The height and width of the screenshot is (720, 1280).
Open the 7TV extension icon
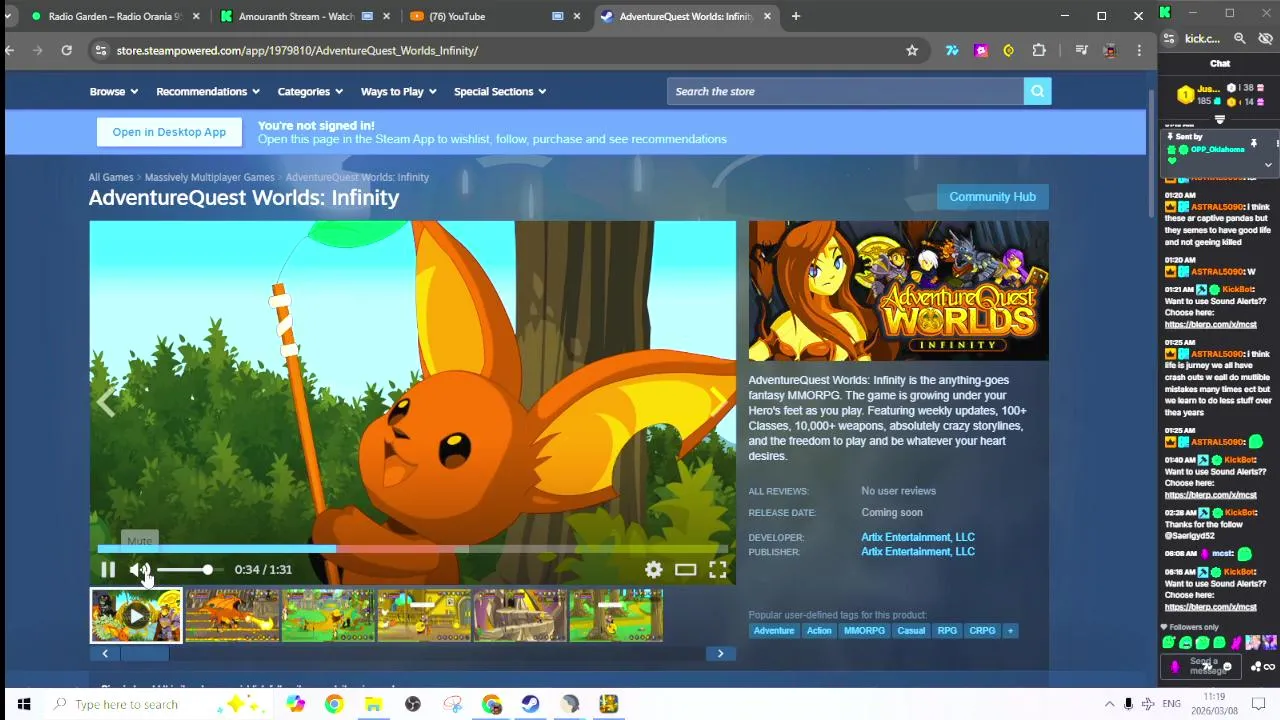click(952, 50)
